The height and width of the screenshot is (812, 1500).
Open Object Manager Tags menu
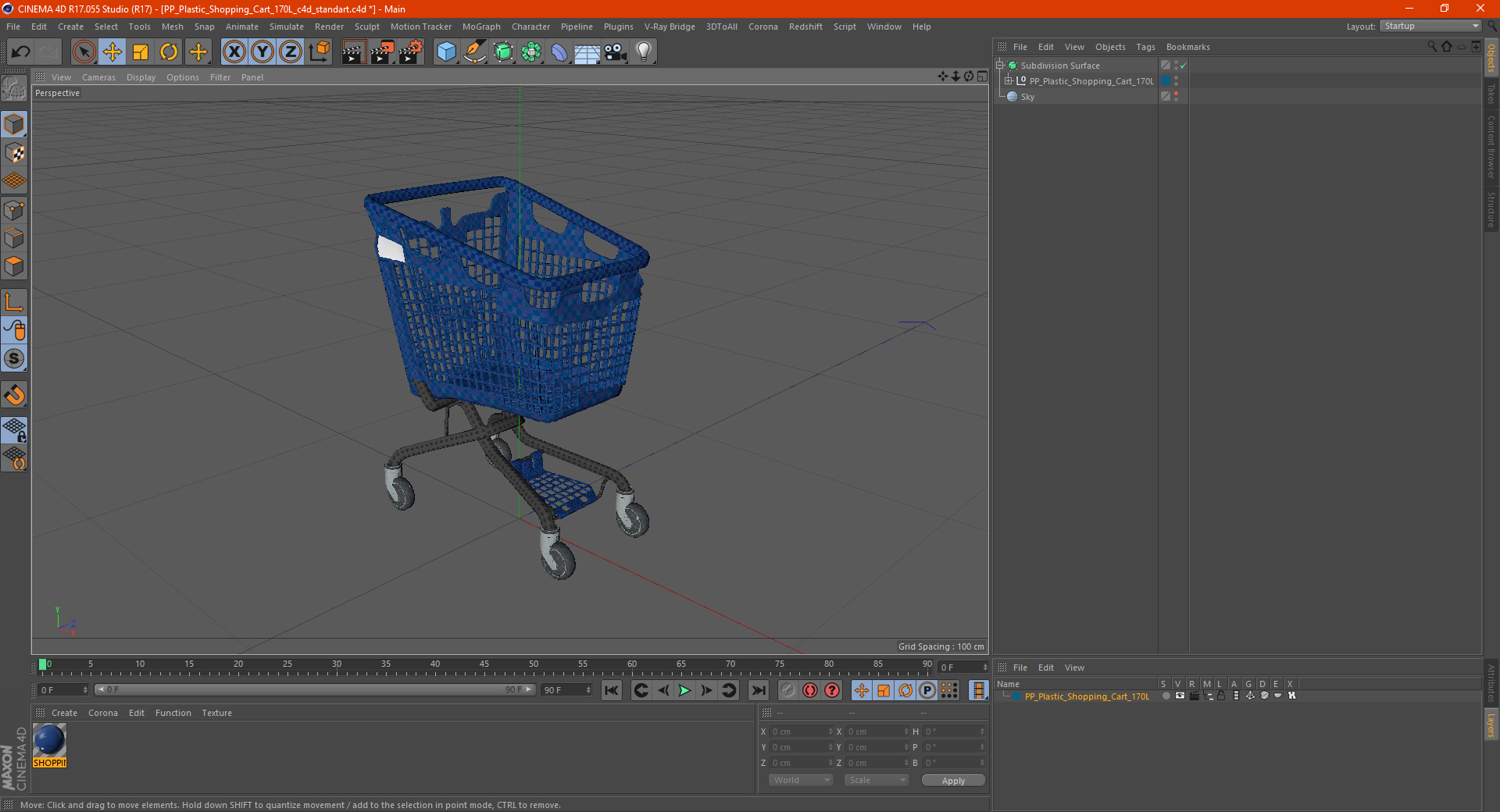1145,47
